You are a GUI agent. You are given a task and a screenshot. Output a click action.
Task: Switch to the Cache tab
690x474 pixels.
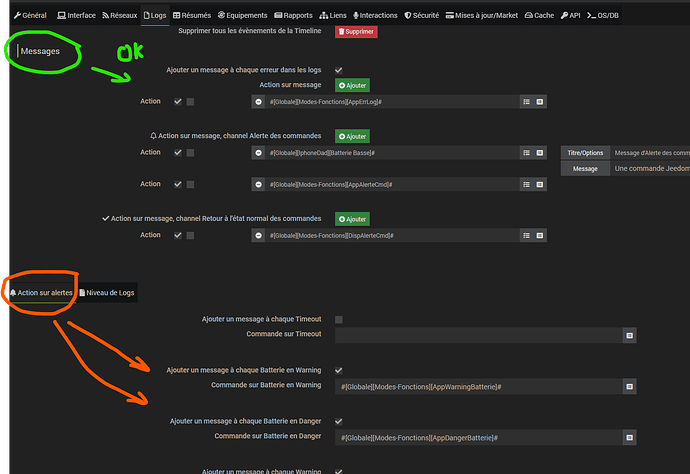[540, 15]
